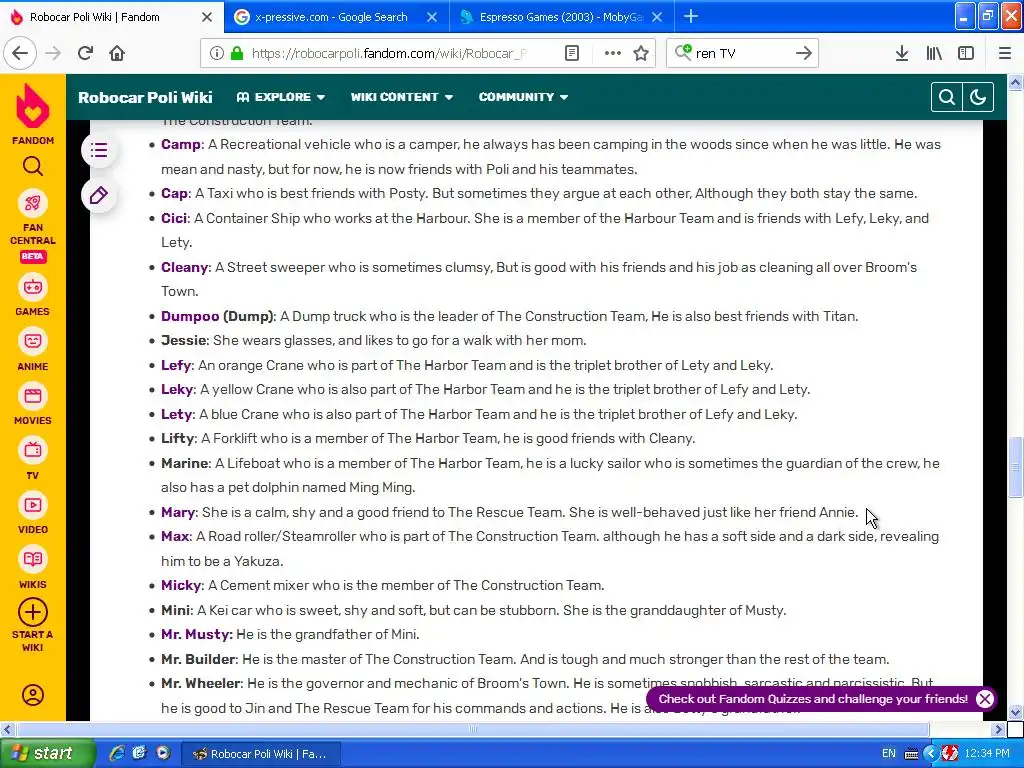Open the Camp character link
The image size is (1024, 768).
[x=181, y=144]
